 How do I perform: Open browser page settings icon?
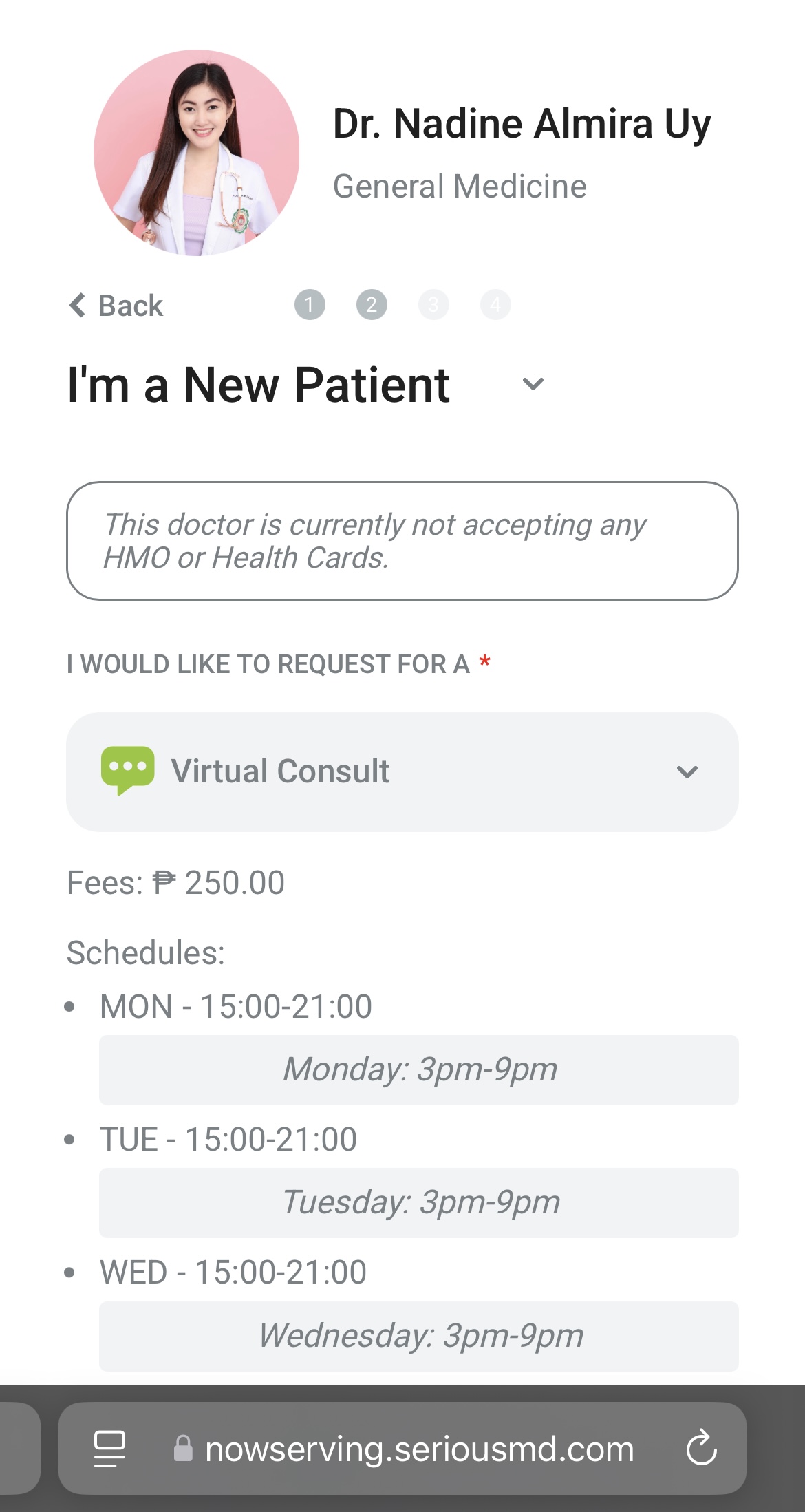(109, 1449)
